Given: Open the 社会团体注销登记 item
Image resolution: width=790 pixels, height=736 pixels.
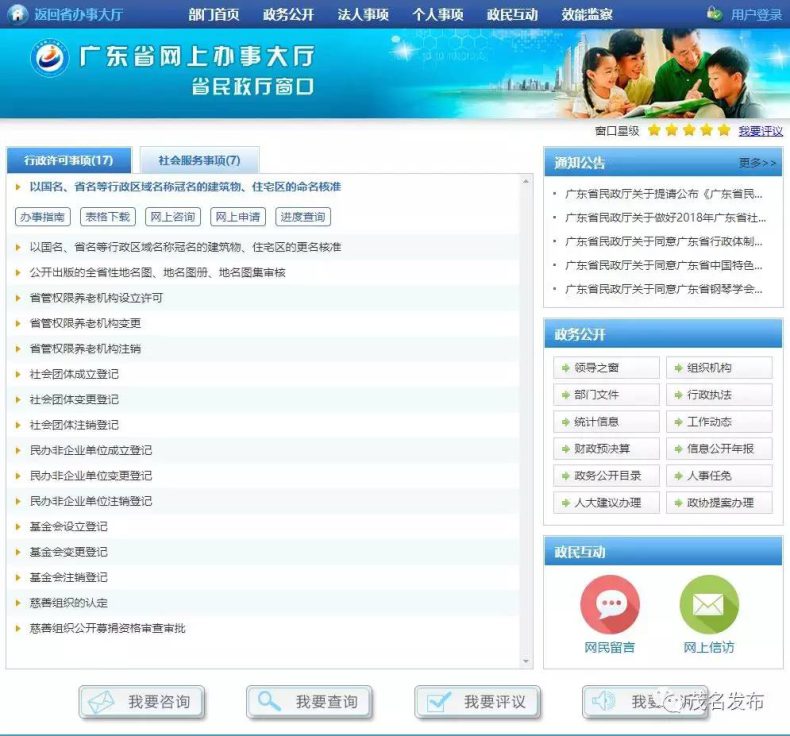Looking at the screenshot, I should pos(74,425).
